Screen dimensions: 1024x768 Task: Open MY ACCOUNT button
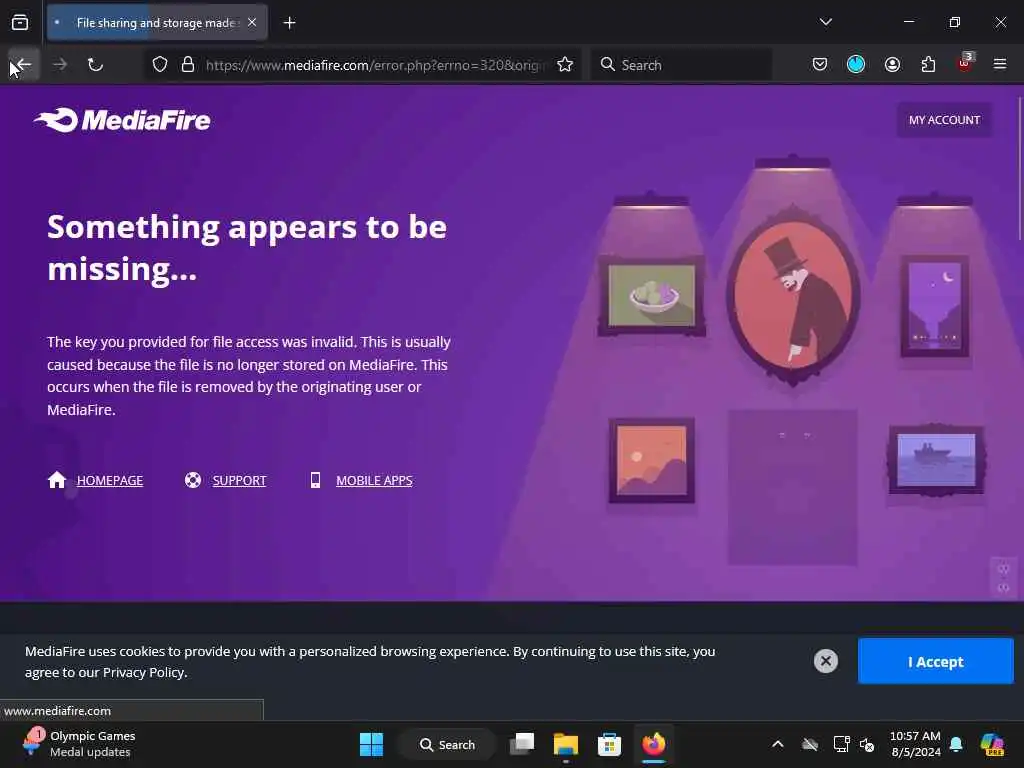[x=944, y=120]
